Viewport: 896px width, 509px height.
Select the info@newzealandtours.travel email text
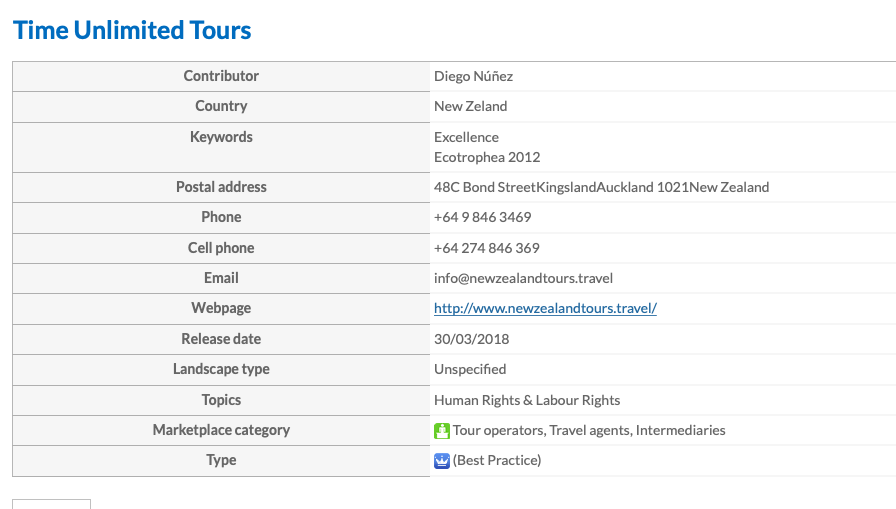click(523, 278)
